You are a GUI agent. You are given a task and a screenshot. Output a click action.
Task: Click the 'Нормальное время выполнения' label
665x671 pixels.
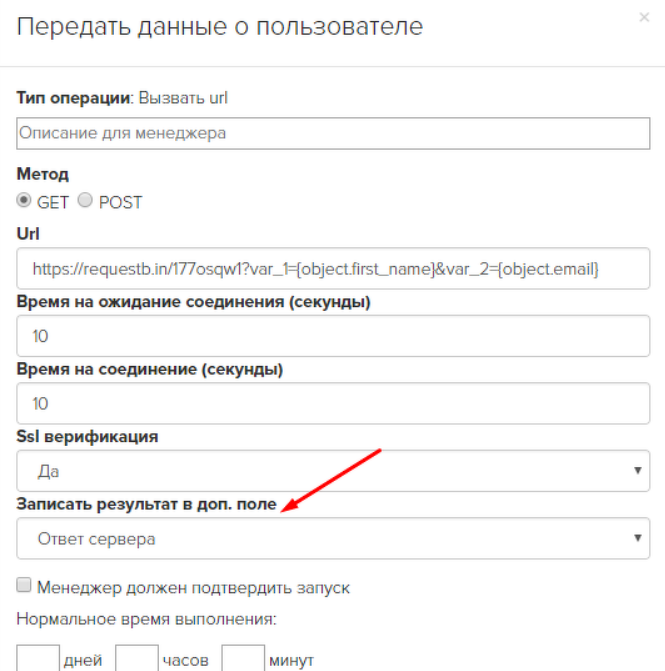(146, 619)
